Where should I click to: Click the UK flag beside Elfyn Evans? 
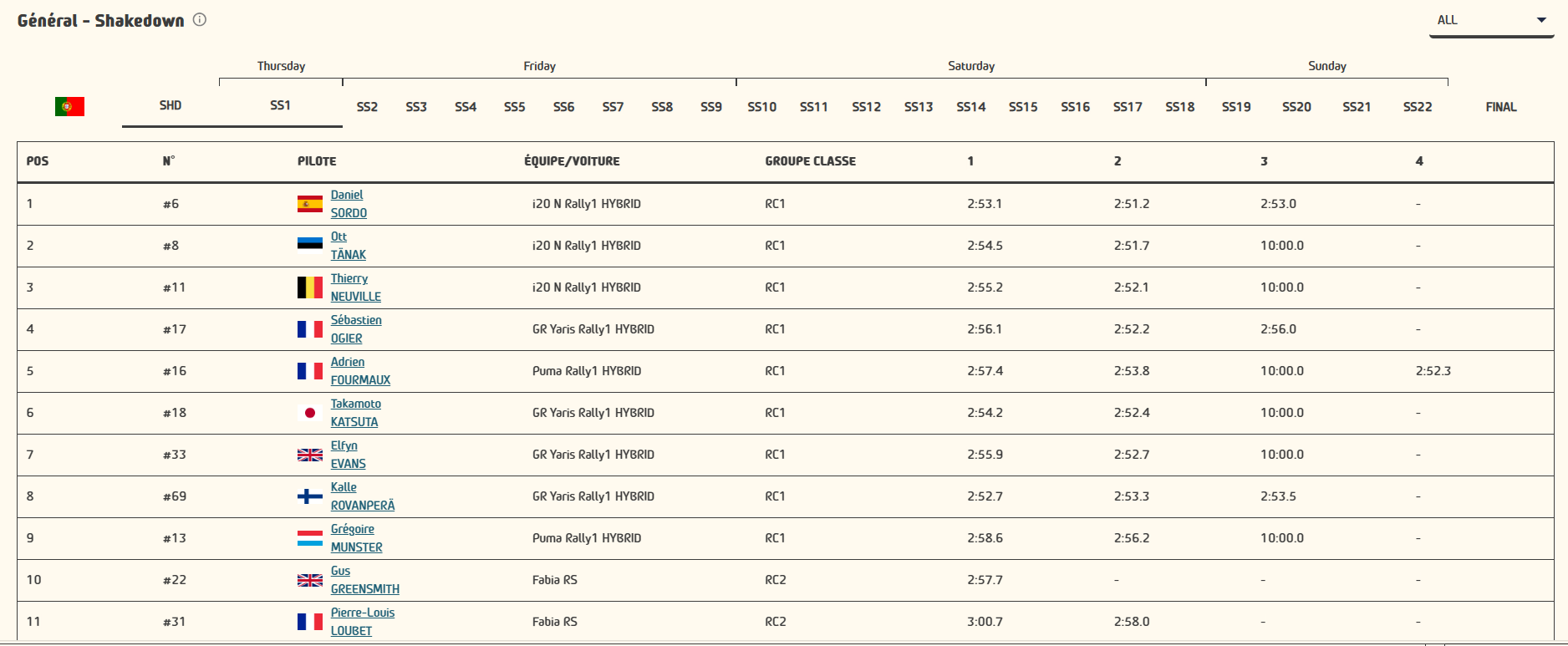coord(309,455)
